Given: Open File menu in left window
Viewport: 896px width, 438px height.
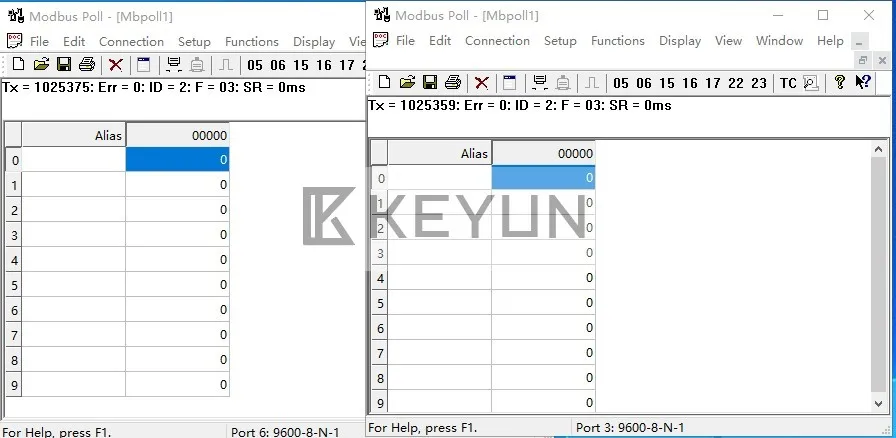Looking at the screenshot, I should tap(39, 42).
